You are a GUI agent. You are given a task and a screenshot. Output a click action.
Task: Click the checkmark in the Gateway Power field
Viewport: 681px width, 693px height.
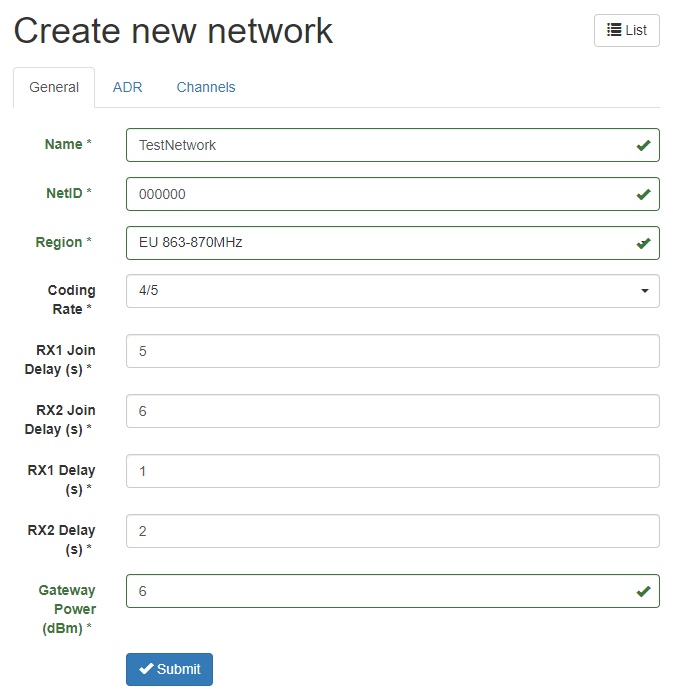click(643, 591)
